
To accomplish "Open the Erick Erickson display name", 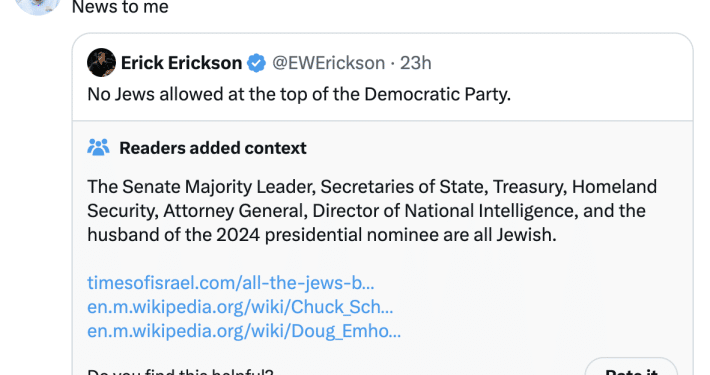I will click(181, 63).
